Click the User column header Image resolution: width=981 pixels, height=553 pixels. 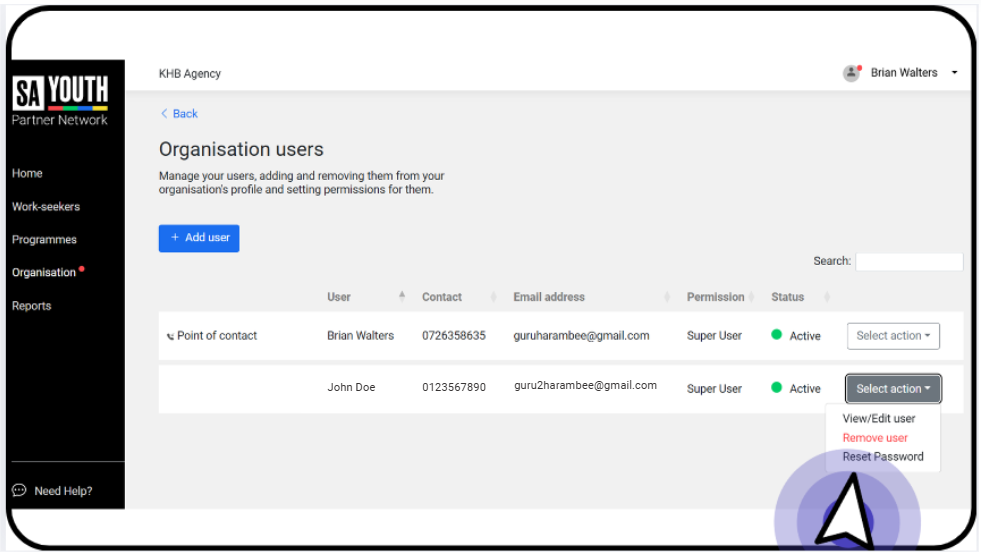[x=338, y=297]
